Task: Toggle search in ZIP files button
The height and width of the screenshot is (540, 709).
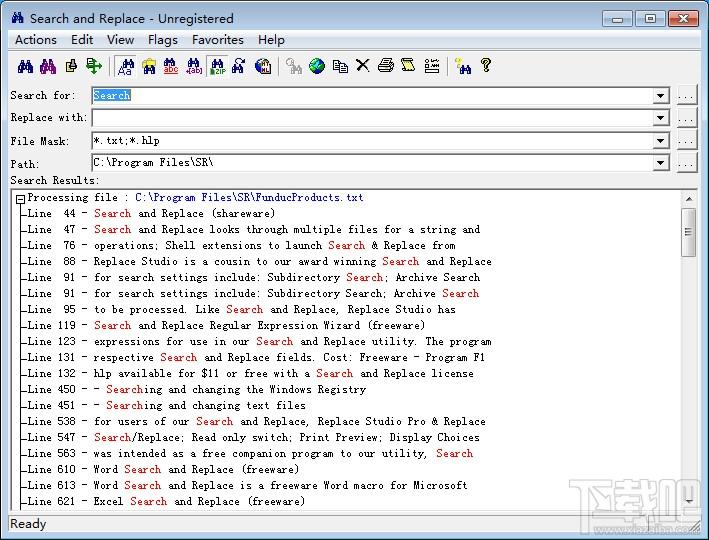Action: [x=217, y=66]
